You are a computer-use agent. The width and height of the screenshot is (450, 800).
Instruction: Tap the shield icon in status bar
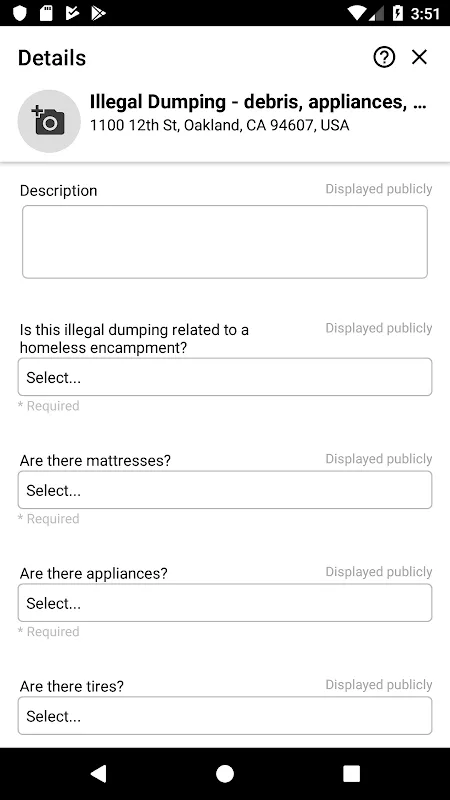coord(19,13)
